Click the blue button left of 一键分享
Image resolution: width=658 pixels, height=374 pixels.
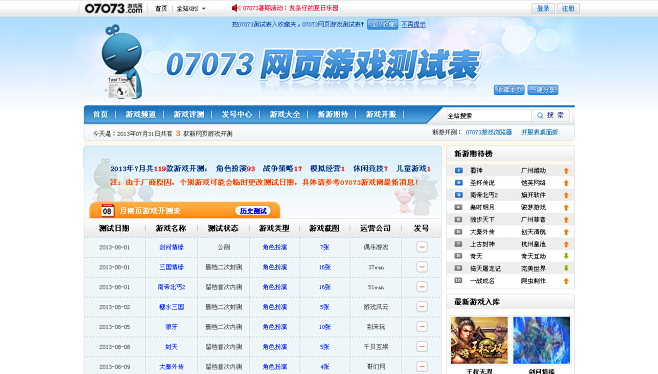[509, 90]
